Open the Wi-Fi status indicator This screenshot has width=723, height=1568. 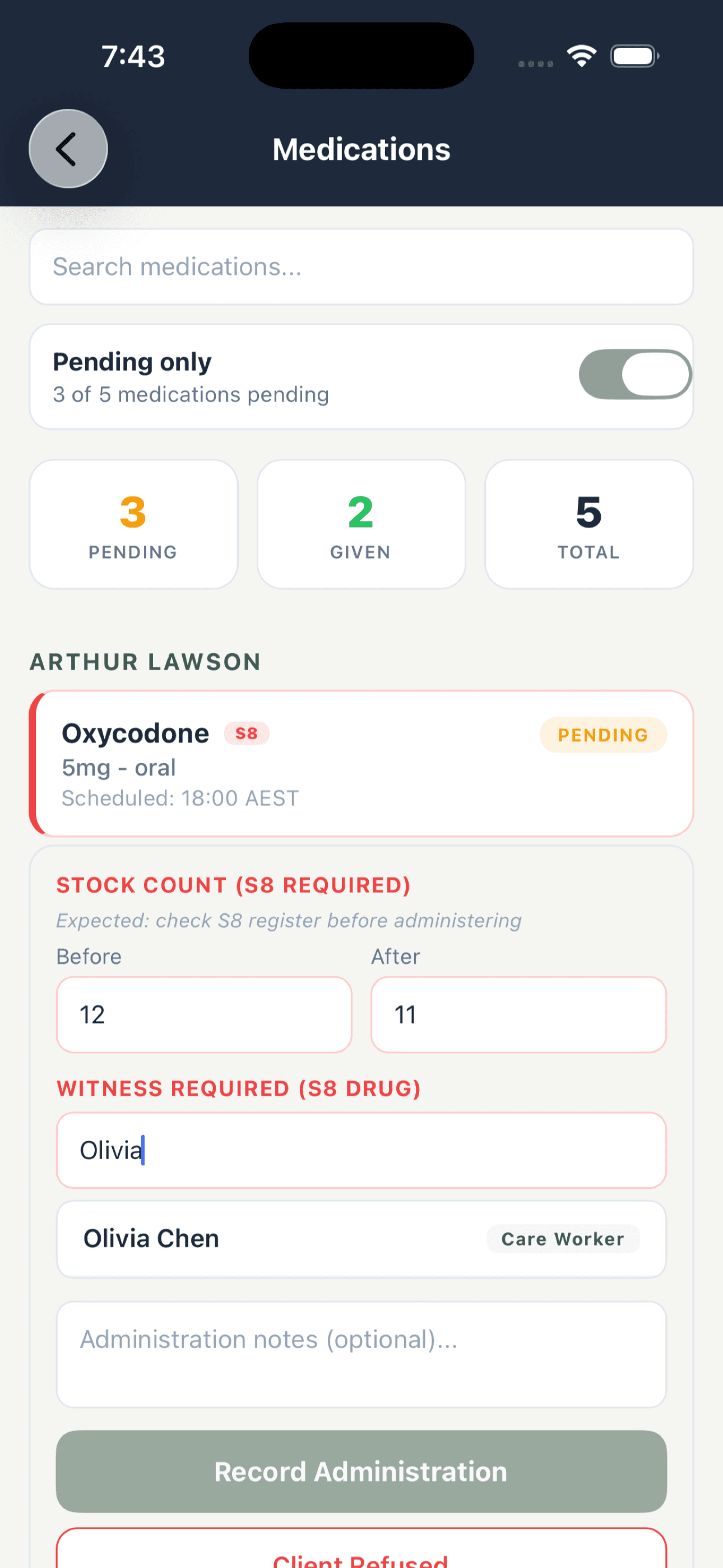point(581,56)
